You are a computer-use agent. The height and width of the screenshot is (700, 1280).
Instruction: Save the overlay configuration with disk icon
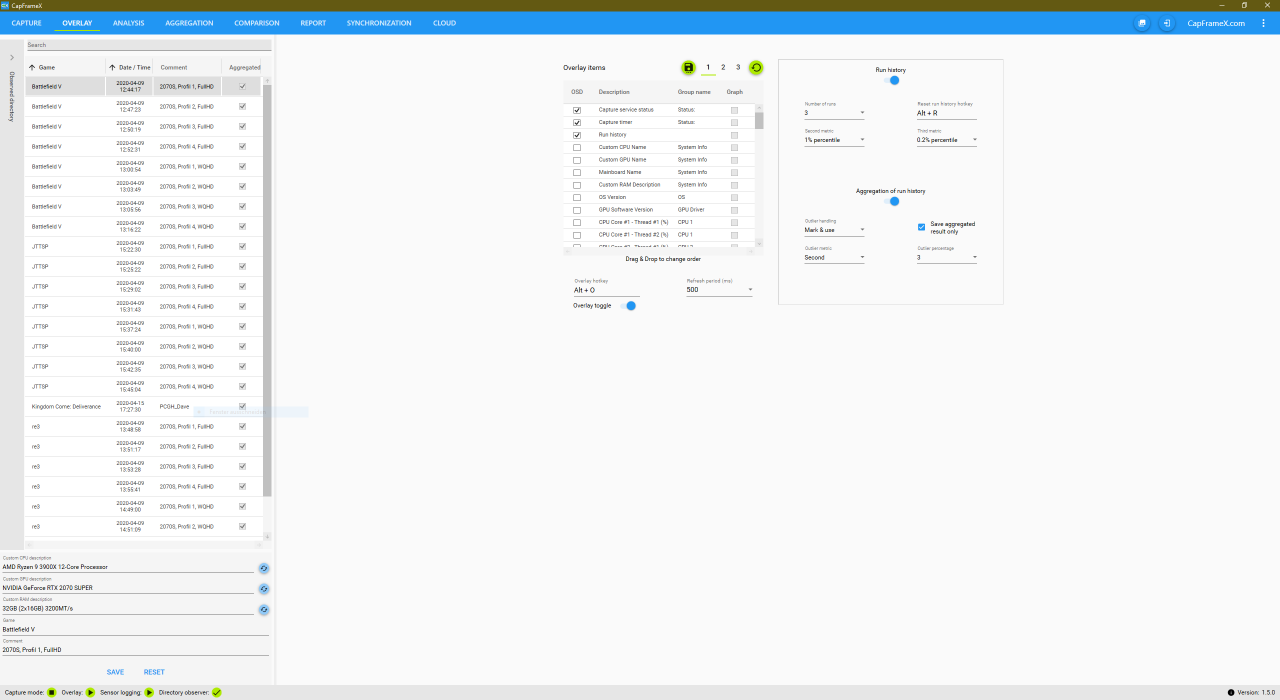point(688,67)
